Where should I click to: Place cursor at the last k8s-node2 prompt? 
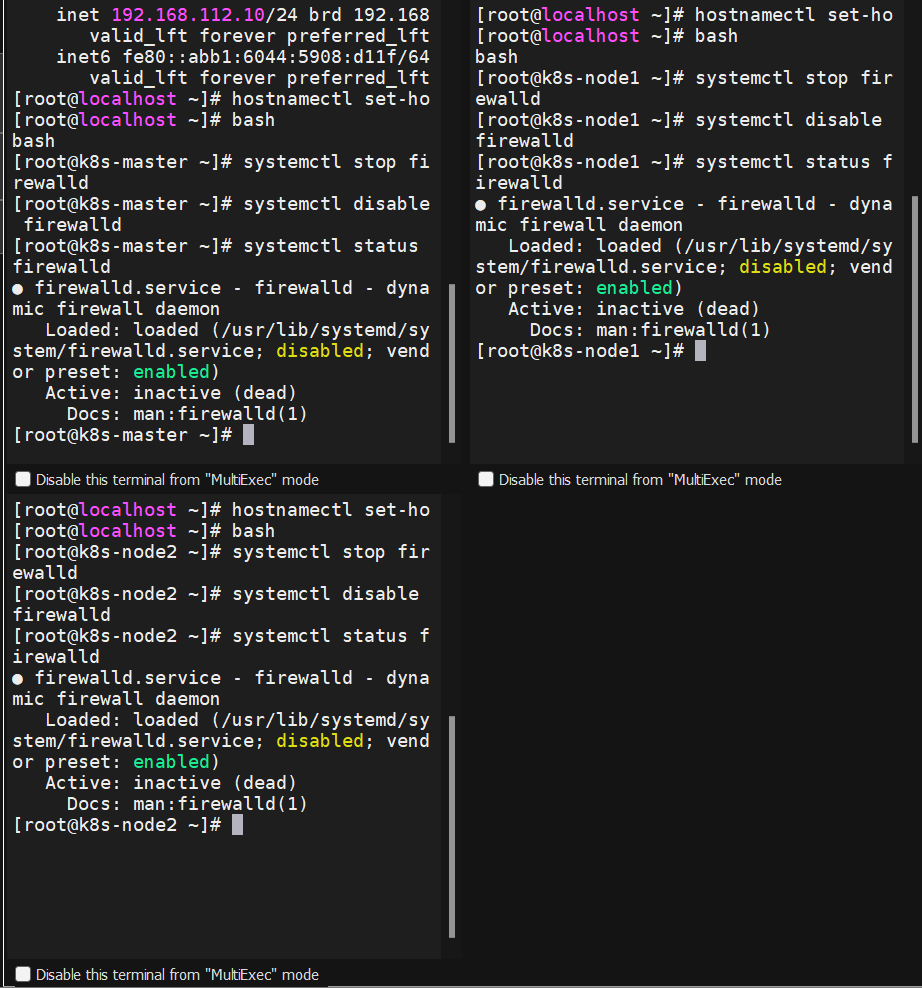(x=238, y=825)
